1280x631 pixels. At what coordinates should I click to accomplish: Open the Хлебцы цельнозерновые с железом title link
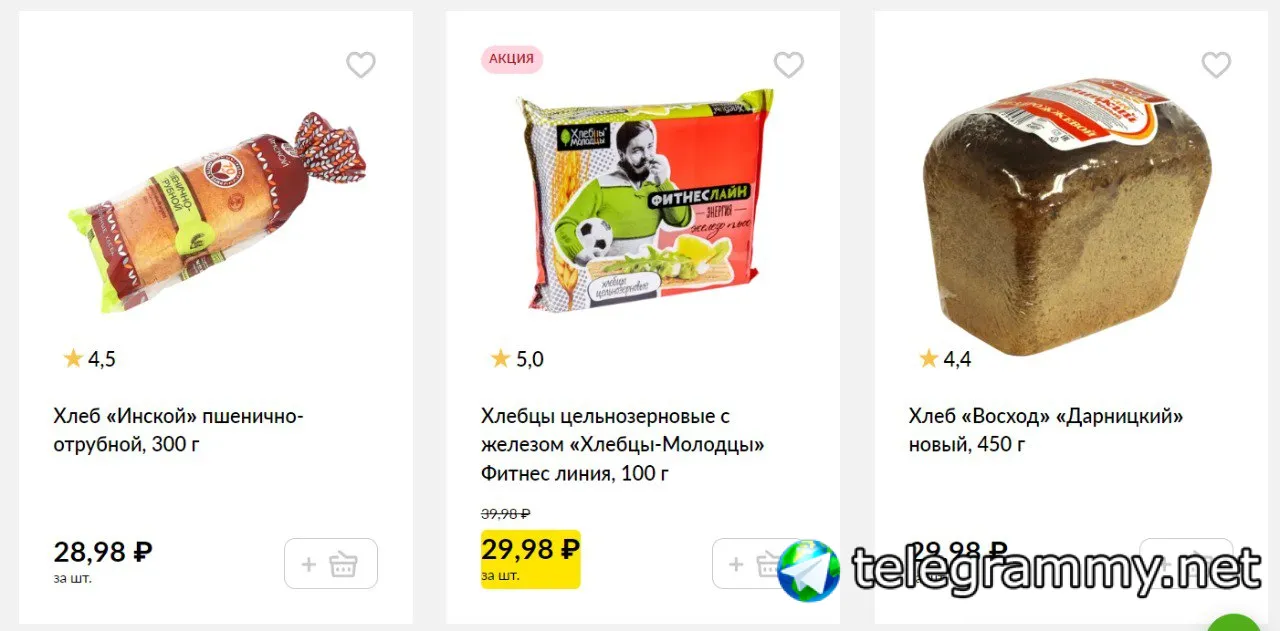point(622,444)
